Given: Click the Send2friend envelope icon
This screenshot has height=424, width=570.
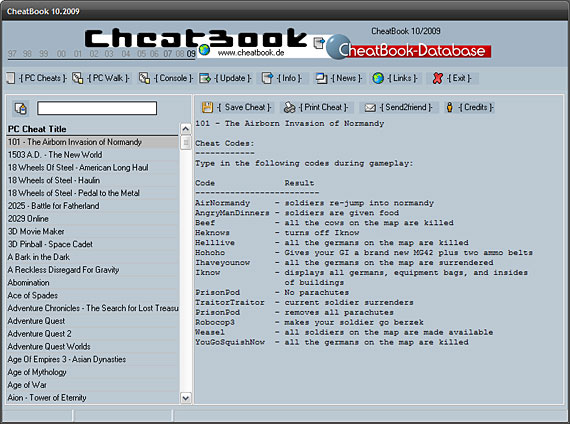Looking at the screenshot, I should (370, 108).
